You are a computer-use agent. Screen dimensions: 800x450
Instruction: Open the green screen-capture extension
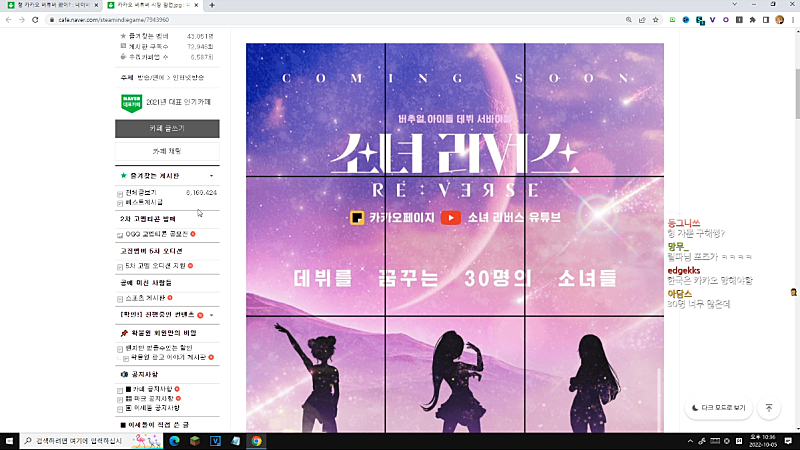pyautogui.click(x=672, y=20)
